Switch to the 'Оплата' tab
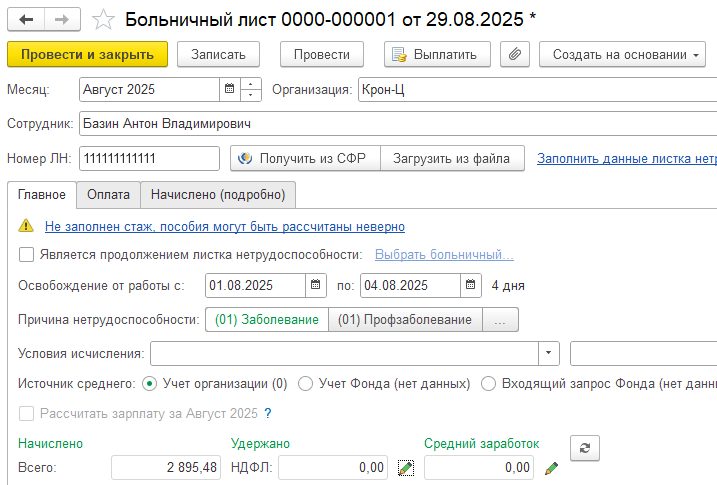This screenshot has width=717, height=485. (108, 194)
